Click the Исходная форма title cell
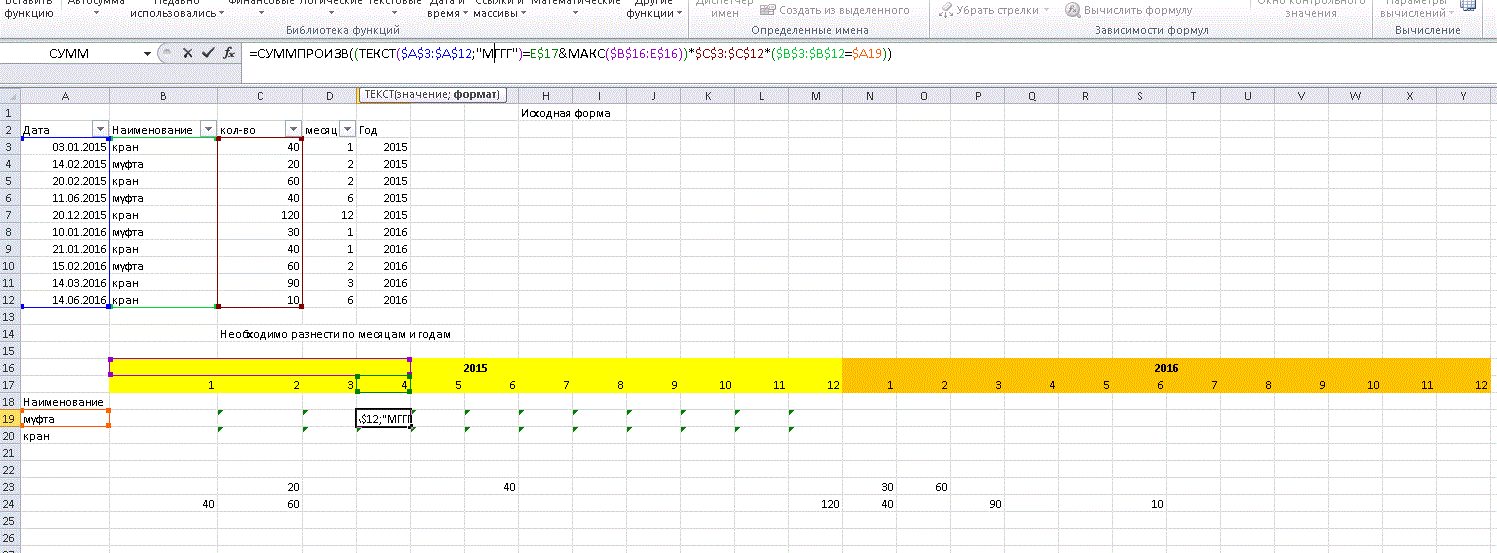The image size is (1497, 553). click(x=566, y=113)
